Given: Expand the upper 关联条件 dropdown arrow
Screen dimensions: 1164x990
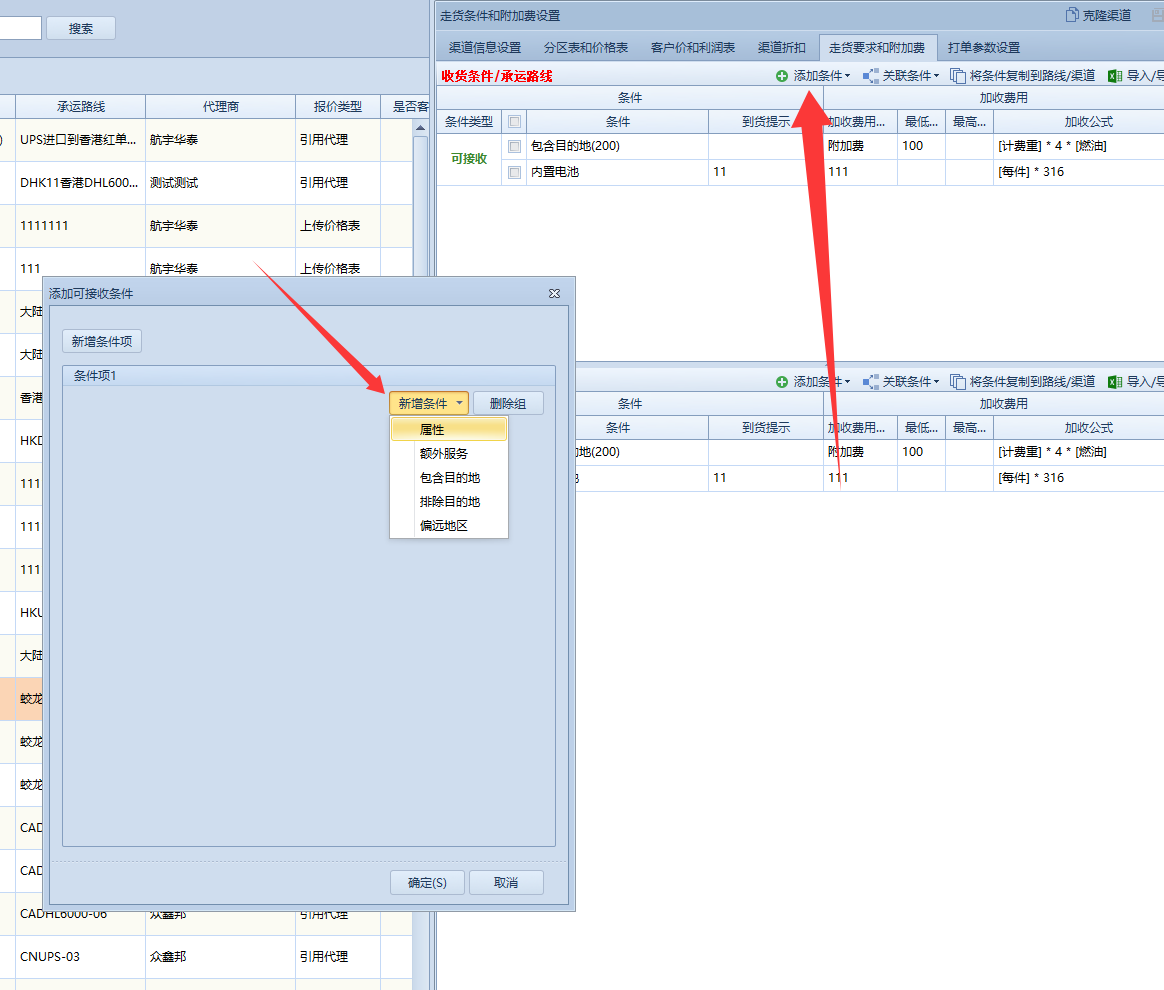Looking at the screenshot, I should pos(937,76).
